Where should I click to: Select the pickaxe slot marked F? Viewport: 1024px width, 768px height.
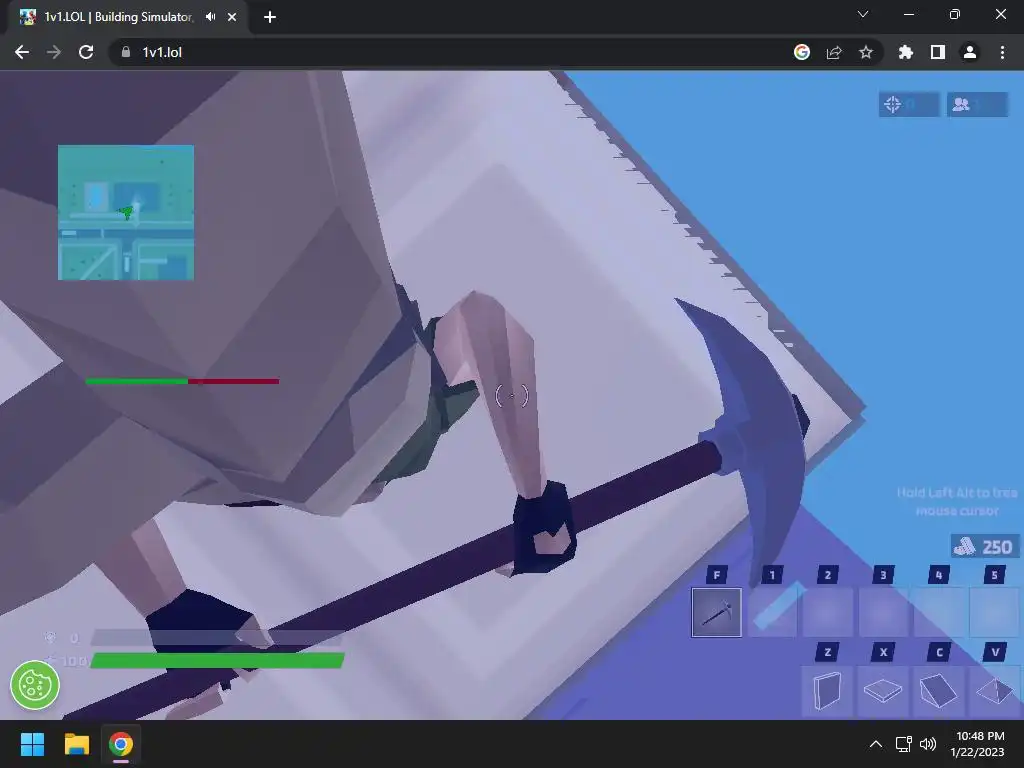(x=716, y=612)
